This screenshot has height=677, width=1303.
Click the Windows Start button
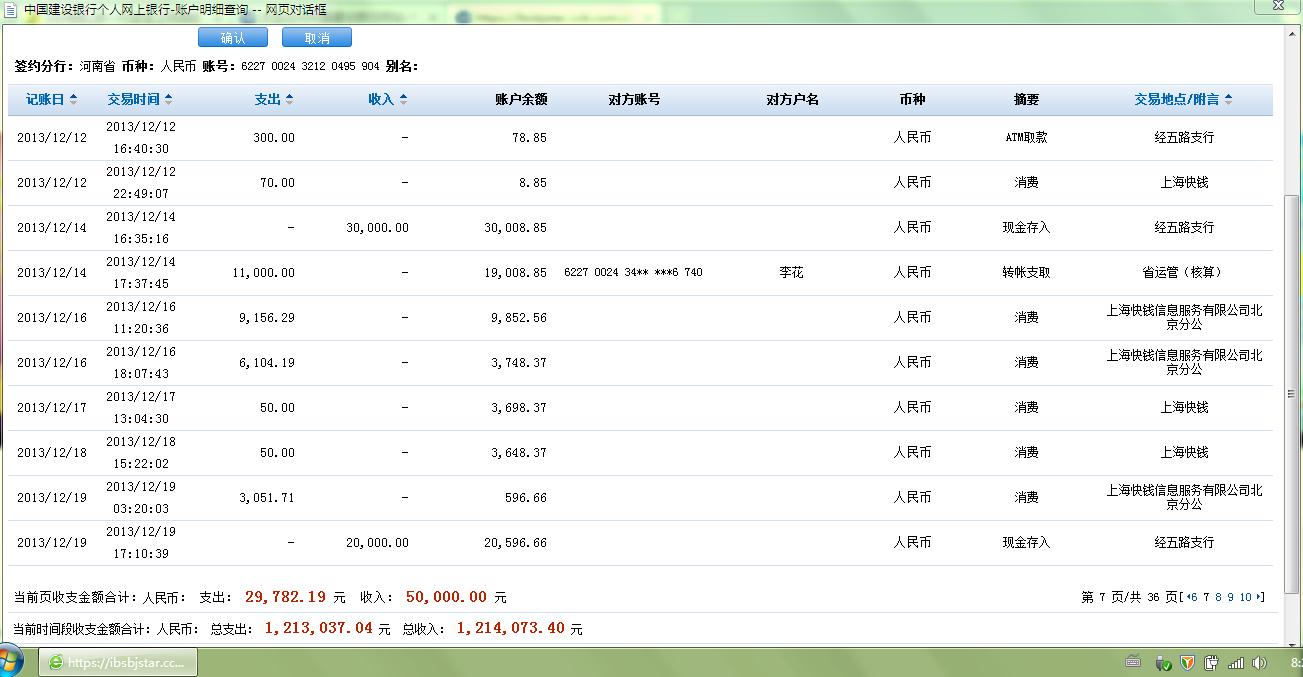(x=12, y=661)
